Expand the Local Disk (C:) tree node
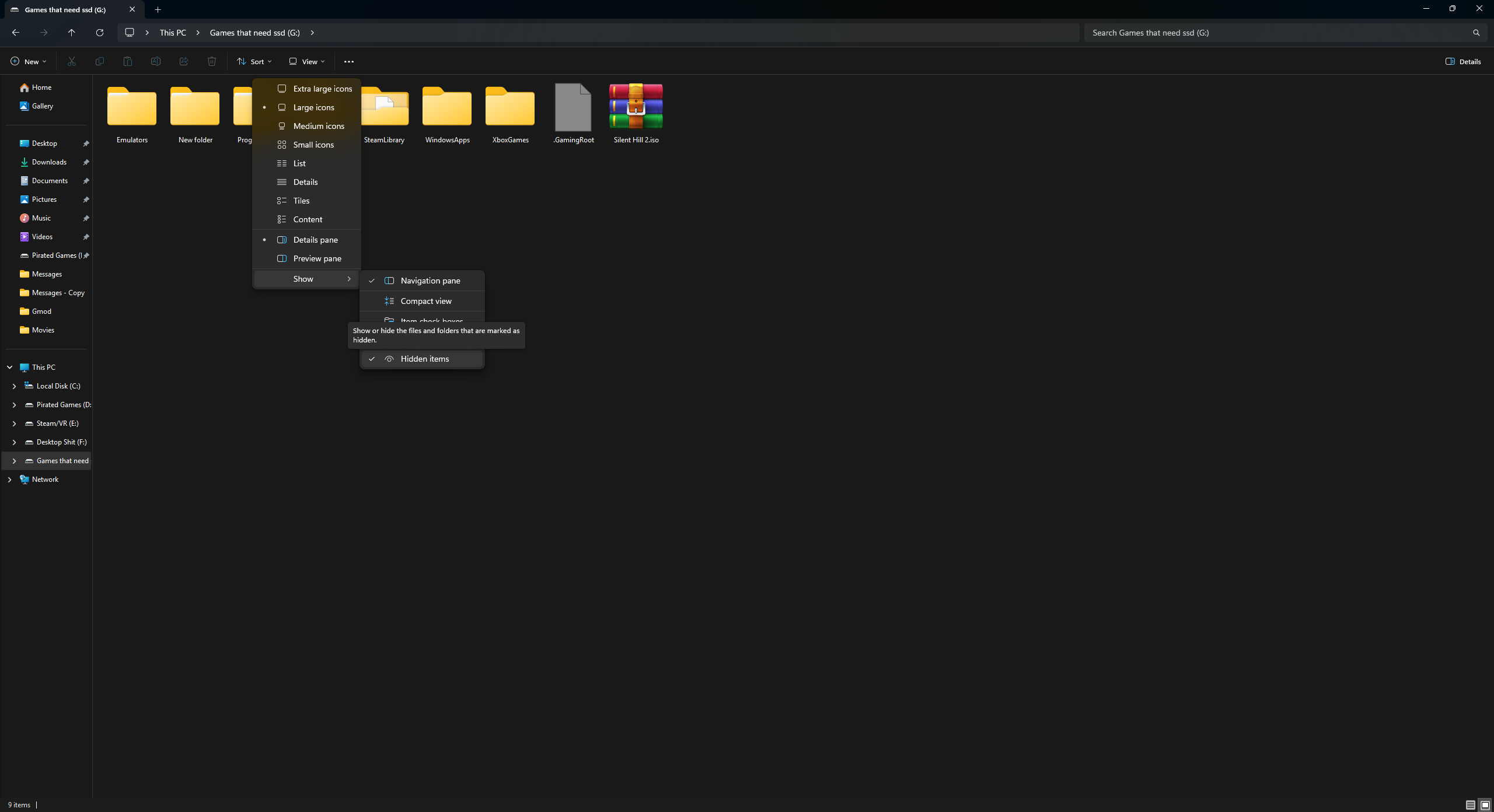The height and width of the screenshot is (812, 1494). pos(14,386)
